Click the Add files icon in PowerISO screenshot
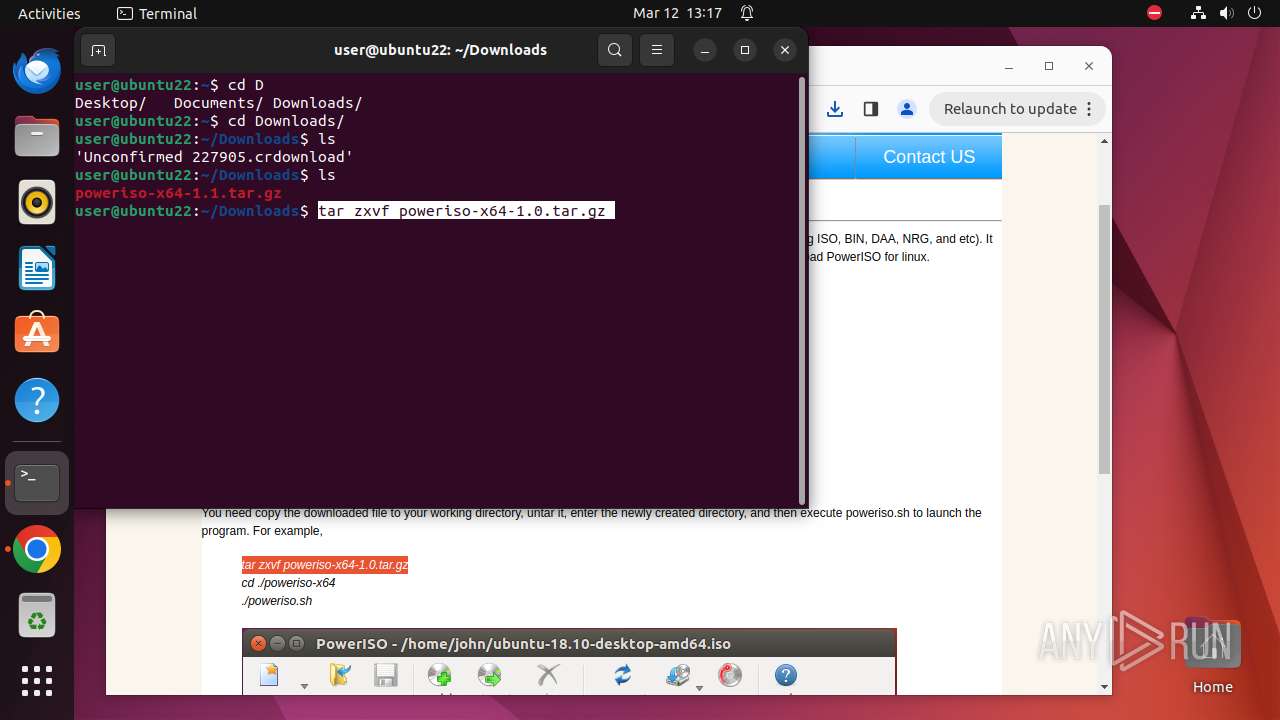 (x=439, y=677)
